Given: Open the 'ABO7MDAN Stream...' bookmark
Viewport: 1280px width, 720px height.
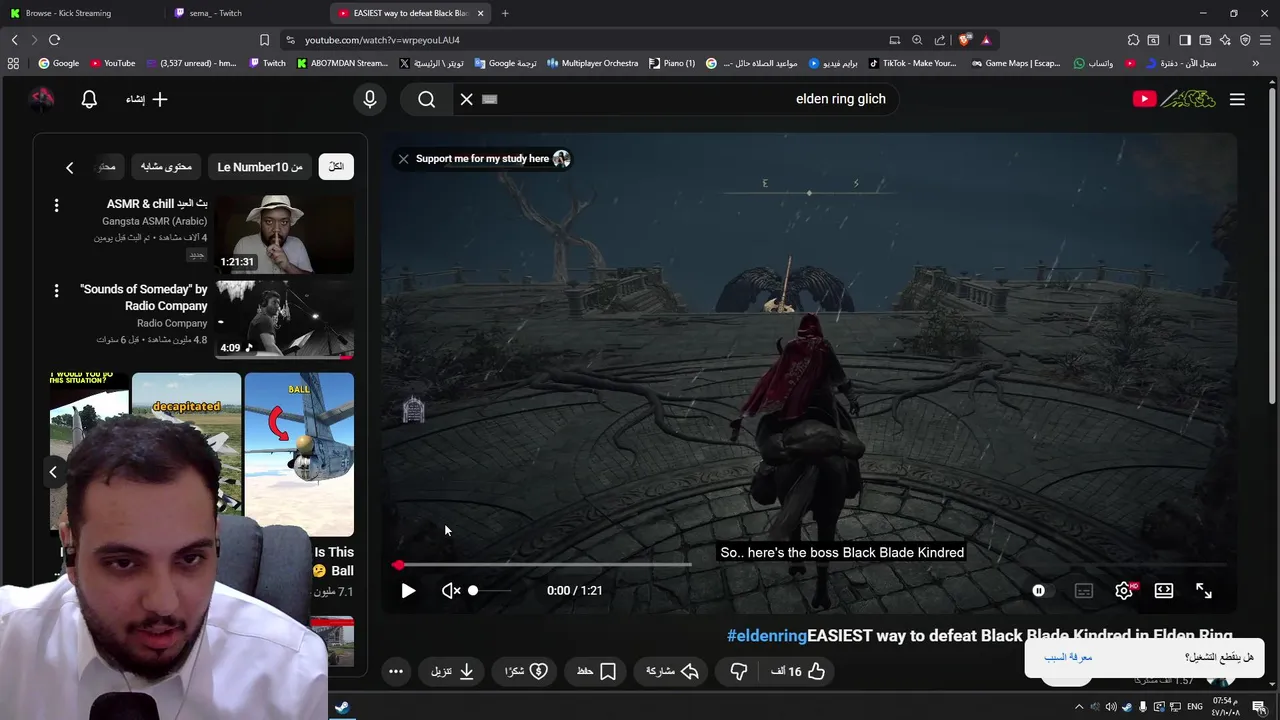Looking at the screenshot, I should [x=342, y=63].
